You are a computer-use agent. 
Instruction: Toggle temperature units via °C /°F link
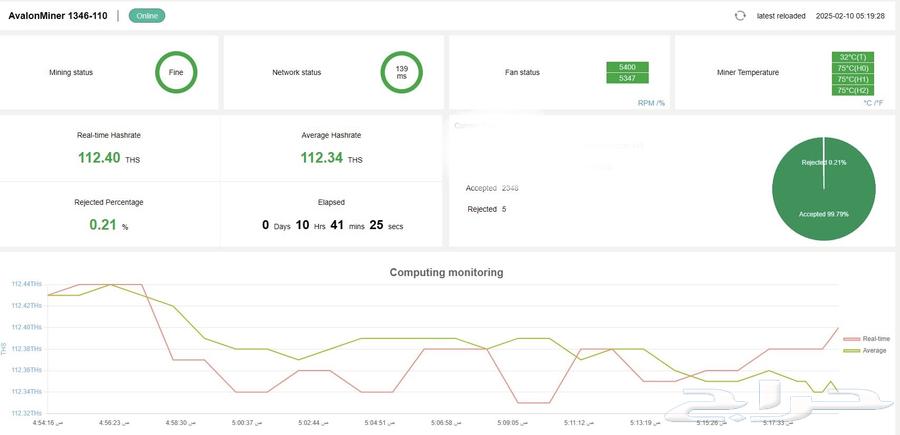(x=874, y=103)
